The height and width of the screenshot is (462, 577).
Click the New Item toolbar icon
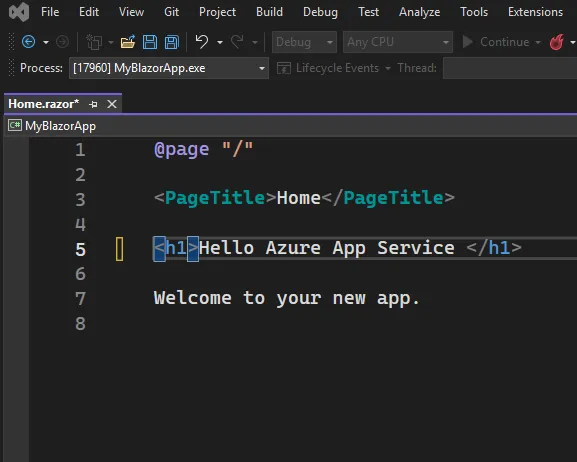click(94, 42)
